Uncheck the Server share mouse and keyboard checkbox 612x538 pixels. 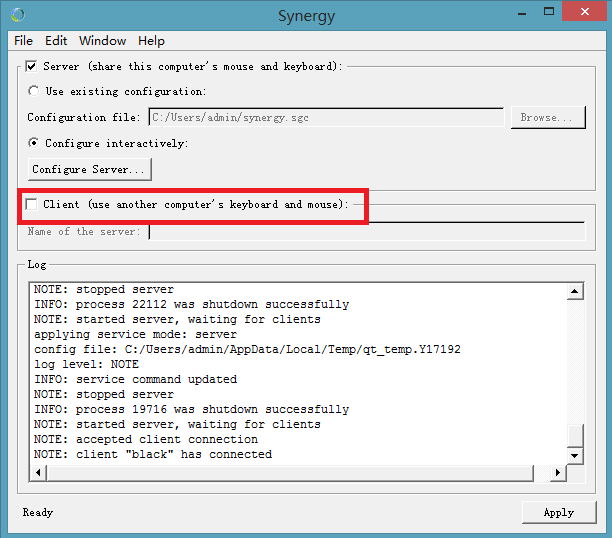pyautogui.click(x=31, y=66)
